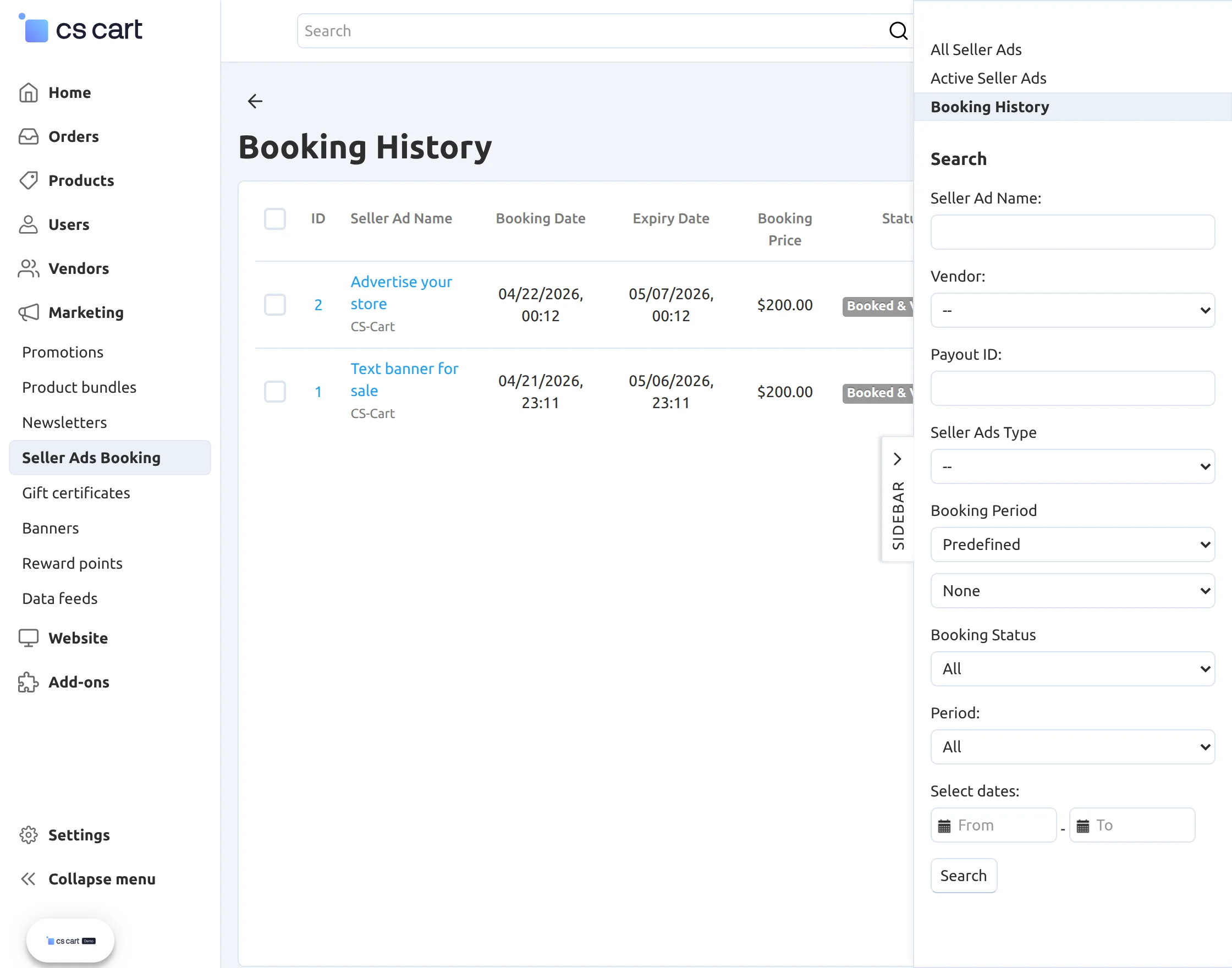Click the Booking Price column header
This screenshot has height=968, width=1232.
tap(785, 229)
